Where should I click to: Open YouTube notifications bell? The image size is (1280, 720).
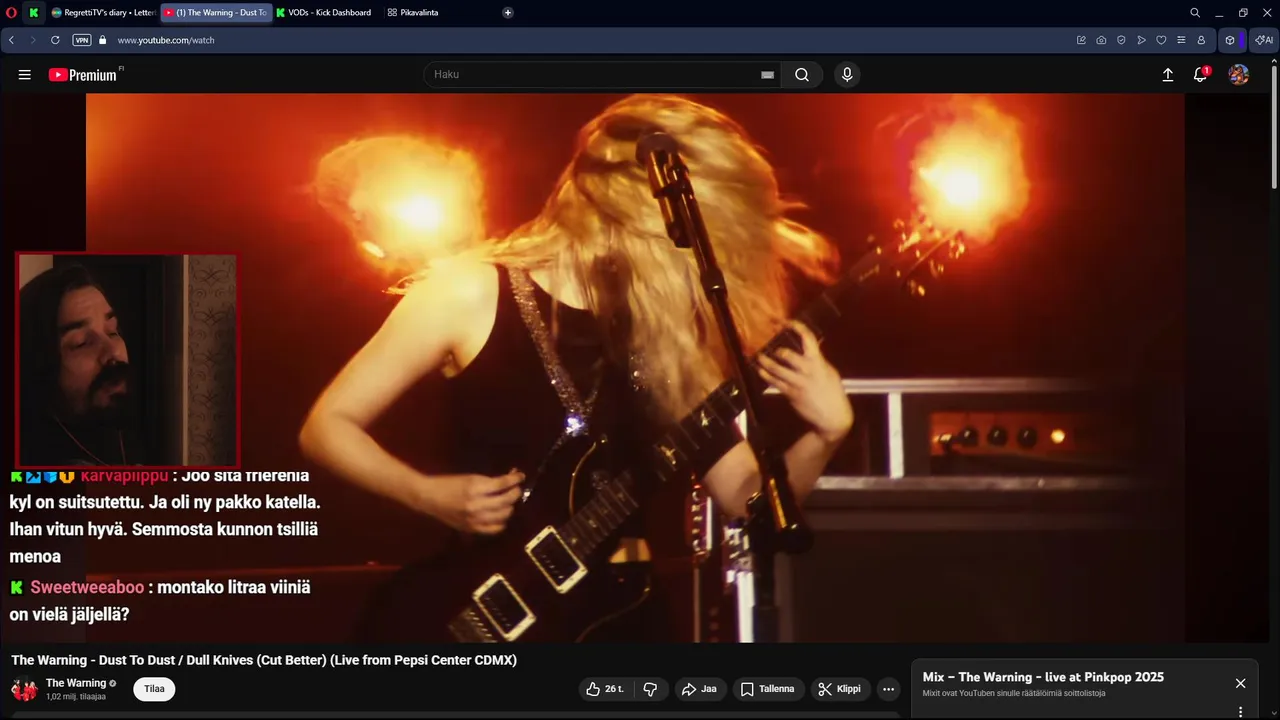(x=1201, y=75)
